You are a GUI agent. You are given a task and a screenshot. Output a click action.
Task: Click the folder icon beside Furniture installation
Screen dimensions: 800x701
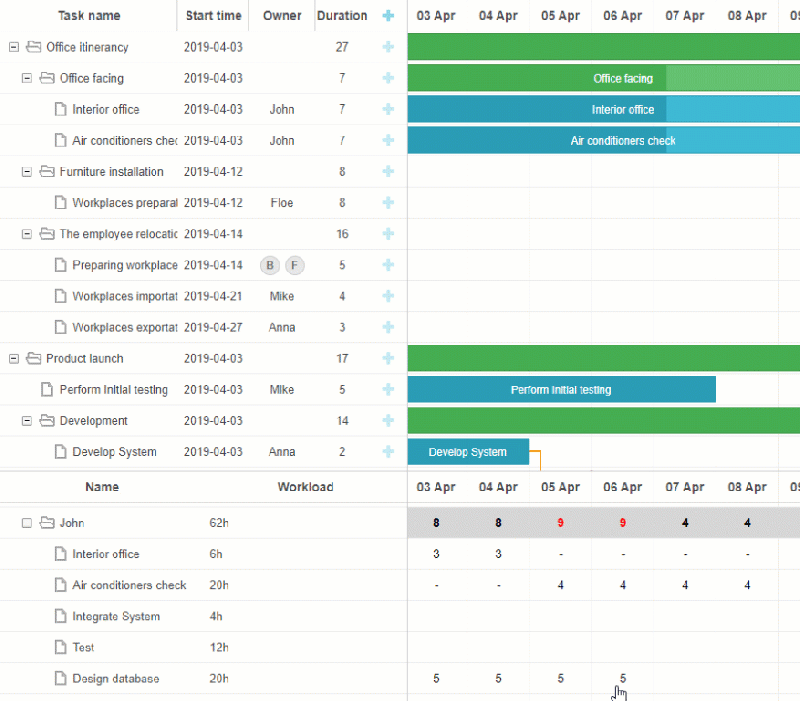point(46,171)
